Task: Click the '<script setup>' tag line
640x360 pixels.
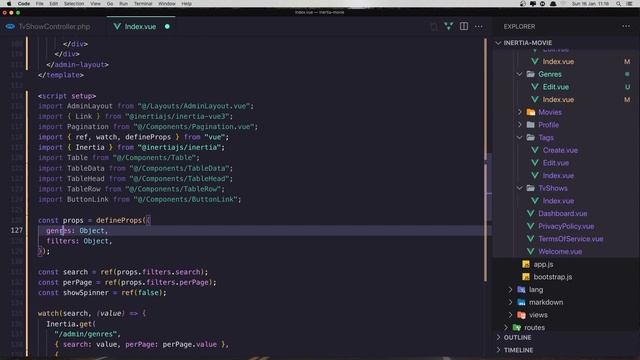Action: pos(67,96)
